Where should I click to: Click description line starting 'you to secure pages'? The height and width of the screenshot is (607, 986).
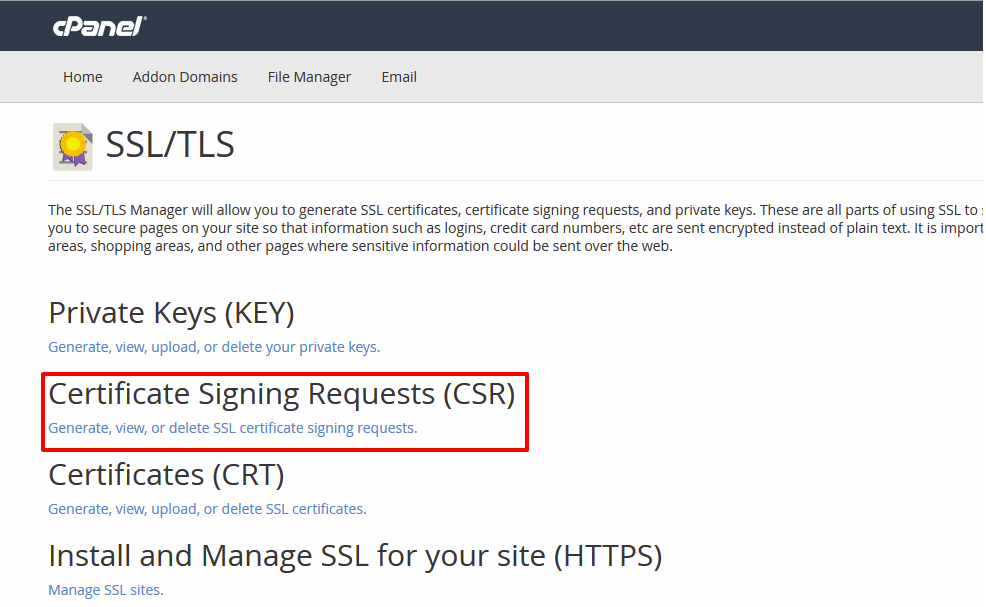[516, 228]
